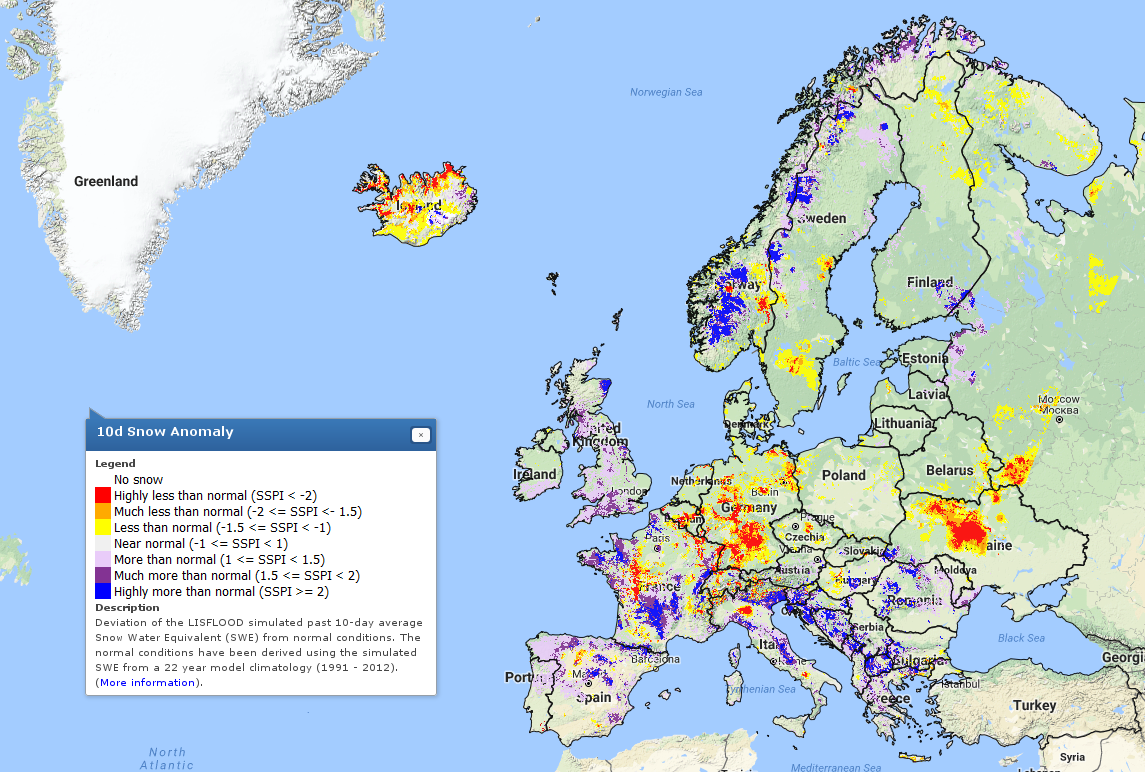Click the red 'Highly less than normal' swatch
Screen dimensions: 1145x772
(x=102, y=495)
